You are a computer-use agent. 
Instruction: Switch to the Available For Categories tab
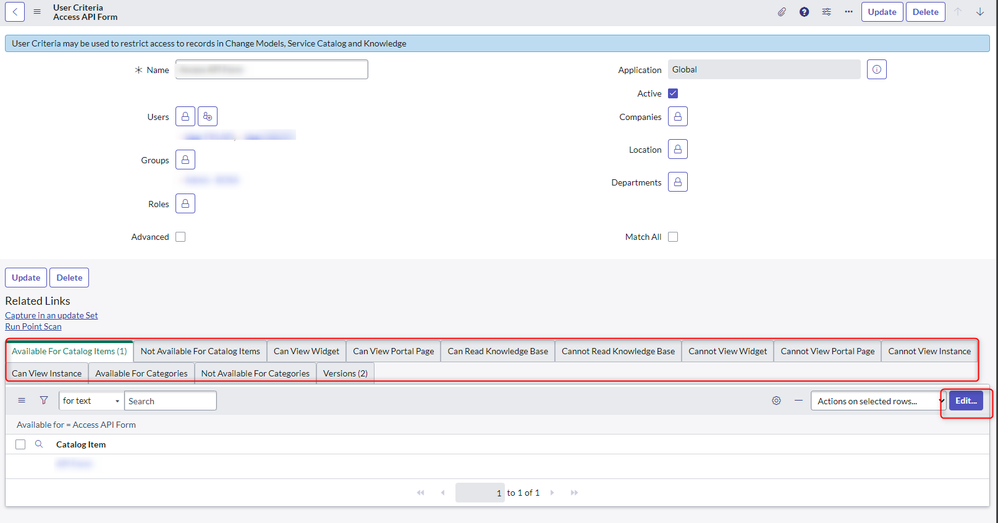coord(141,373)
